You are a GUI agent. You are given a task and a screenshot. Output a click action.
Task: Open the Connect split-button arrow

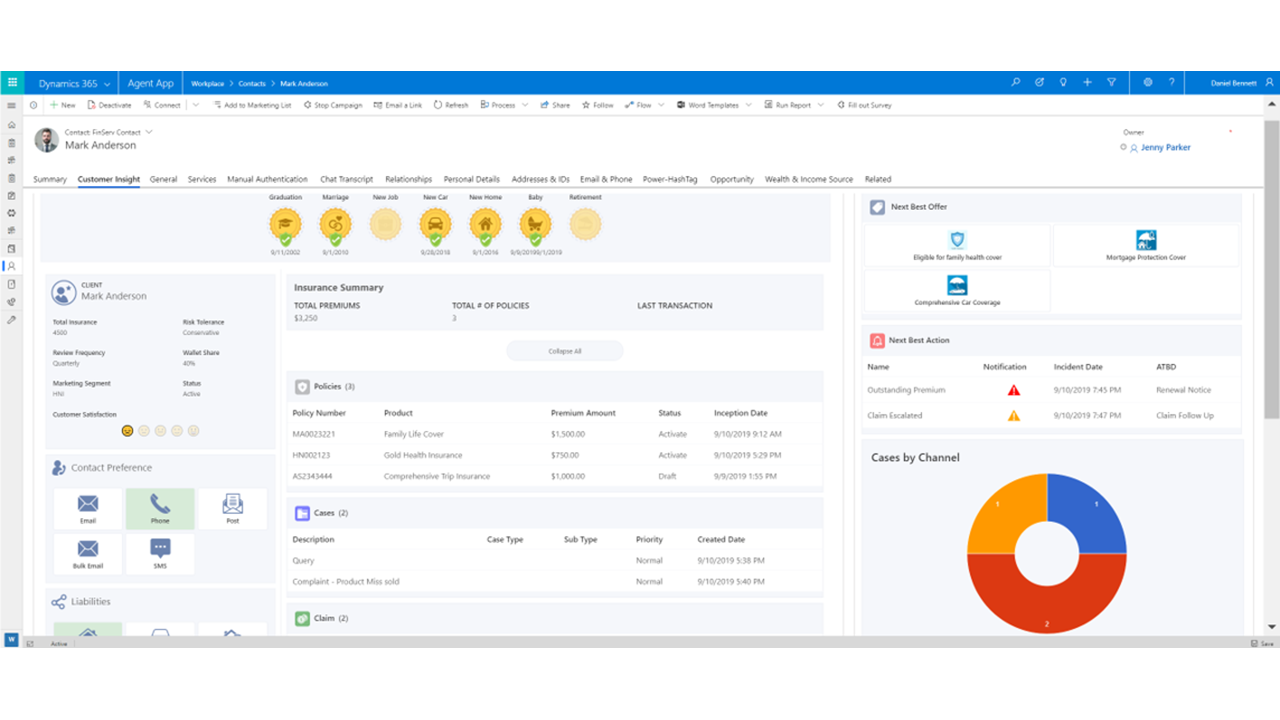point(195,105)
